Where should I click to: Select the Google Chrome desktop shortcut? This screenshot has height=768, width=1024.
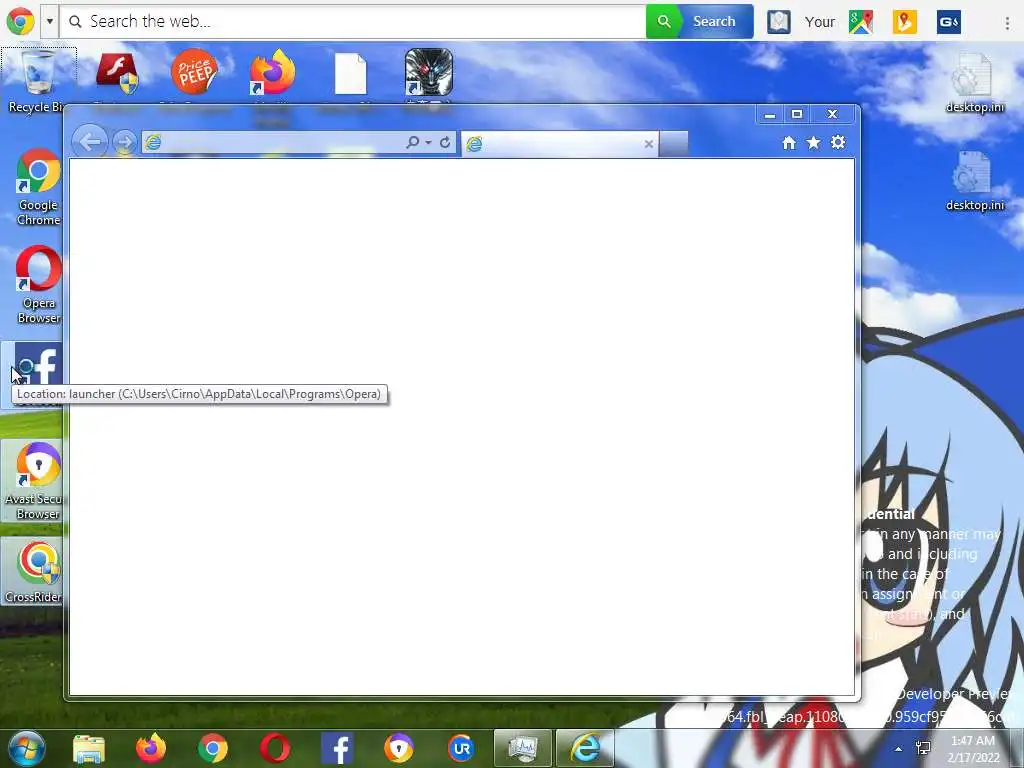[38, 187]
